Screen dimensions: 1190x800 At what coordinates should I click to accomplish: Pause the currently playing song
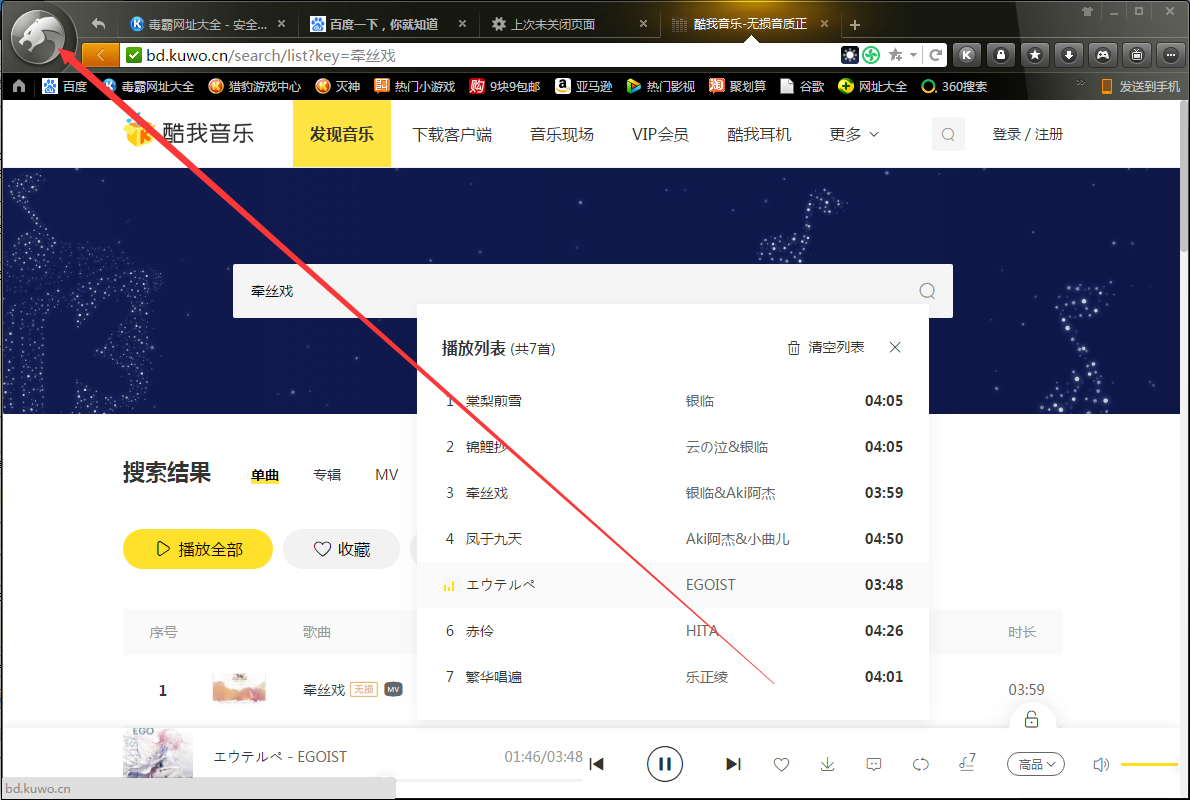[x=665, y=763]
